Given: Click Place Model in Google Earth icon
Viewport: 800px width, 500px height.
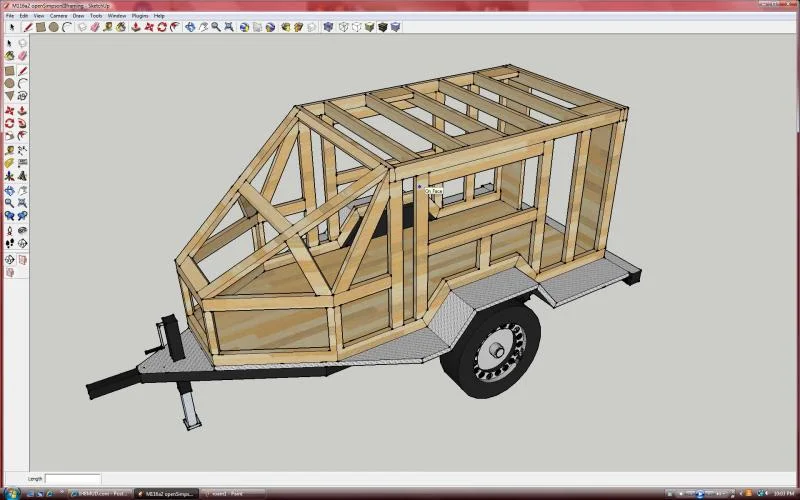Looking at the screenshot, I should pyautogui.click(x=270, y=27).
